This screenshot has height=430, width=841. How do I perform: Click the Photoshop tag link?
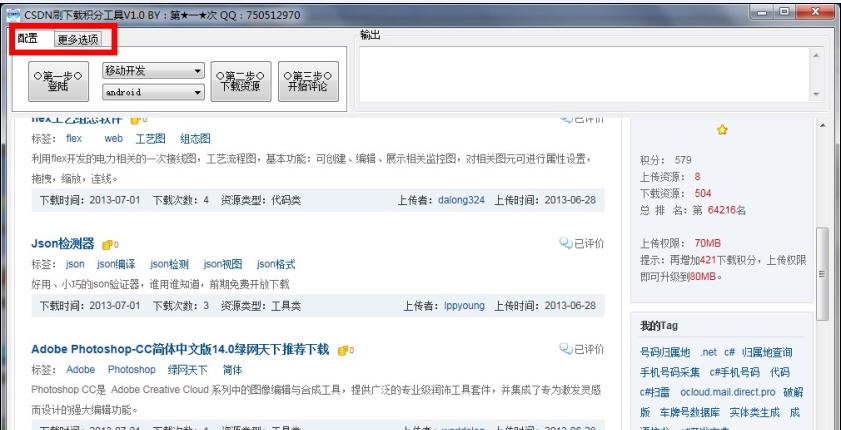point(131,370)
